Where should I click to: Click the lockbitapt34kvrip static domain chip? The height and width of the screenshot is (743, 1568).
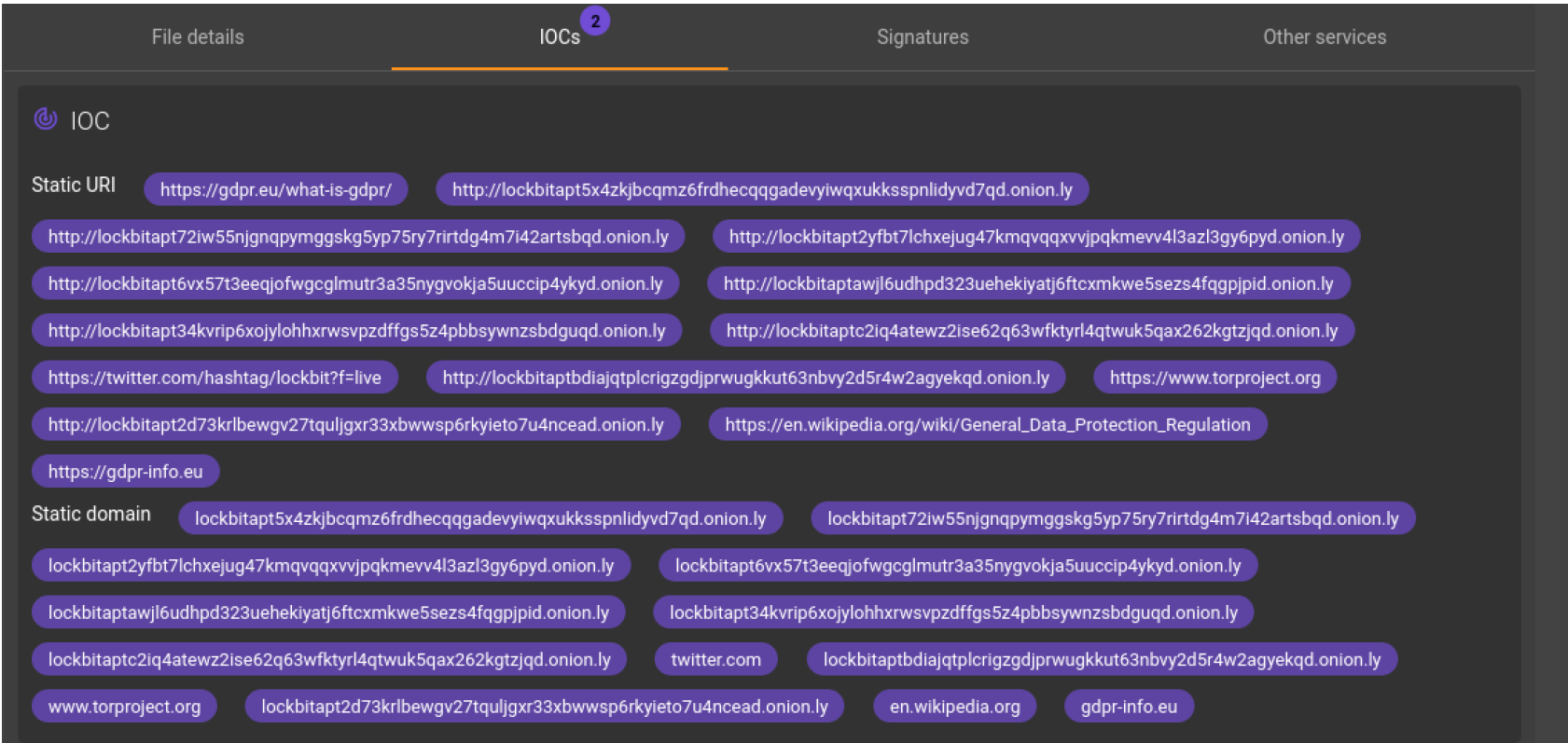(953, 612)
